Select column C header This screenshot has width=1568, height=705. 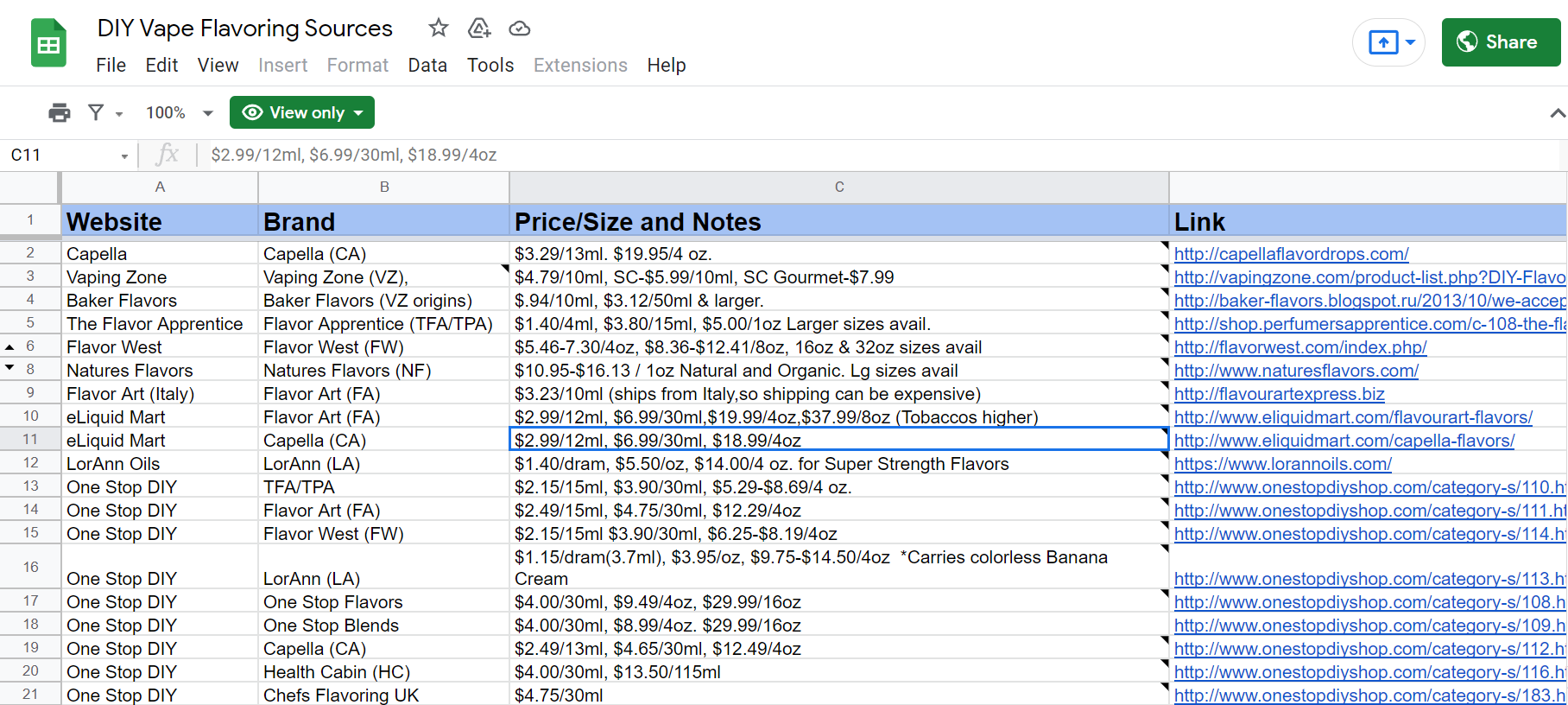pyautogui.click(x=839, y=187)
